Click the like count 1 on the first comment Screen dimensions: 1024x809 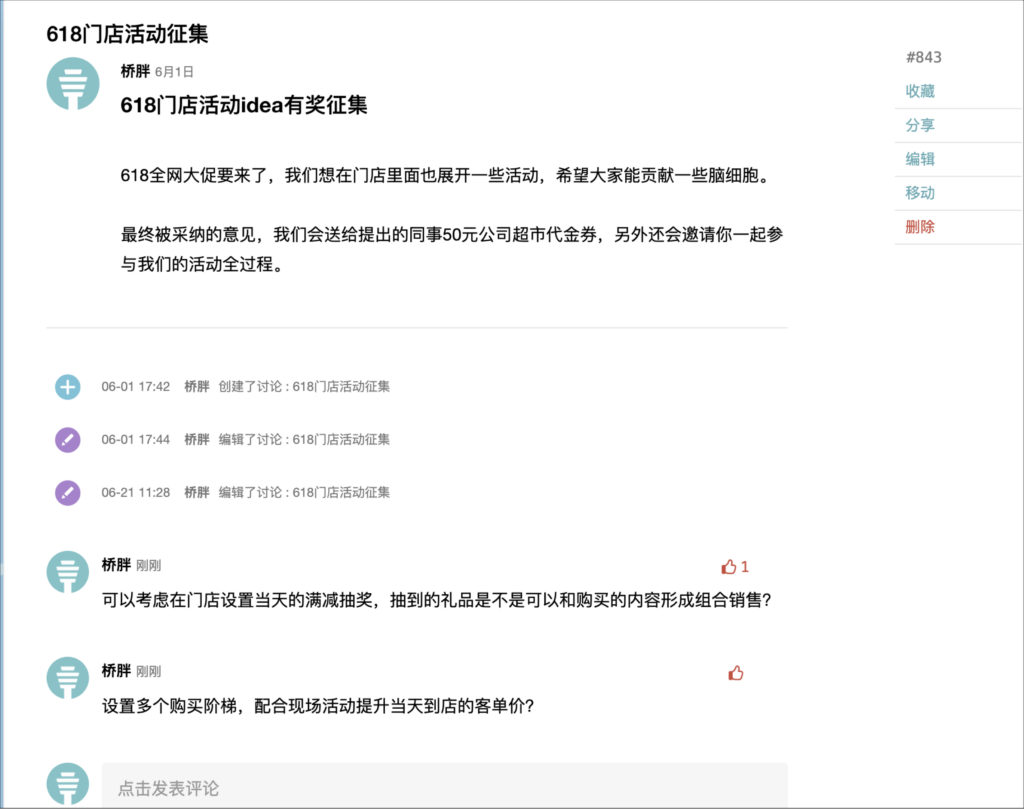(x=745, y=567)
